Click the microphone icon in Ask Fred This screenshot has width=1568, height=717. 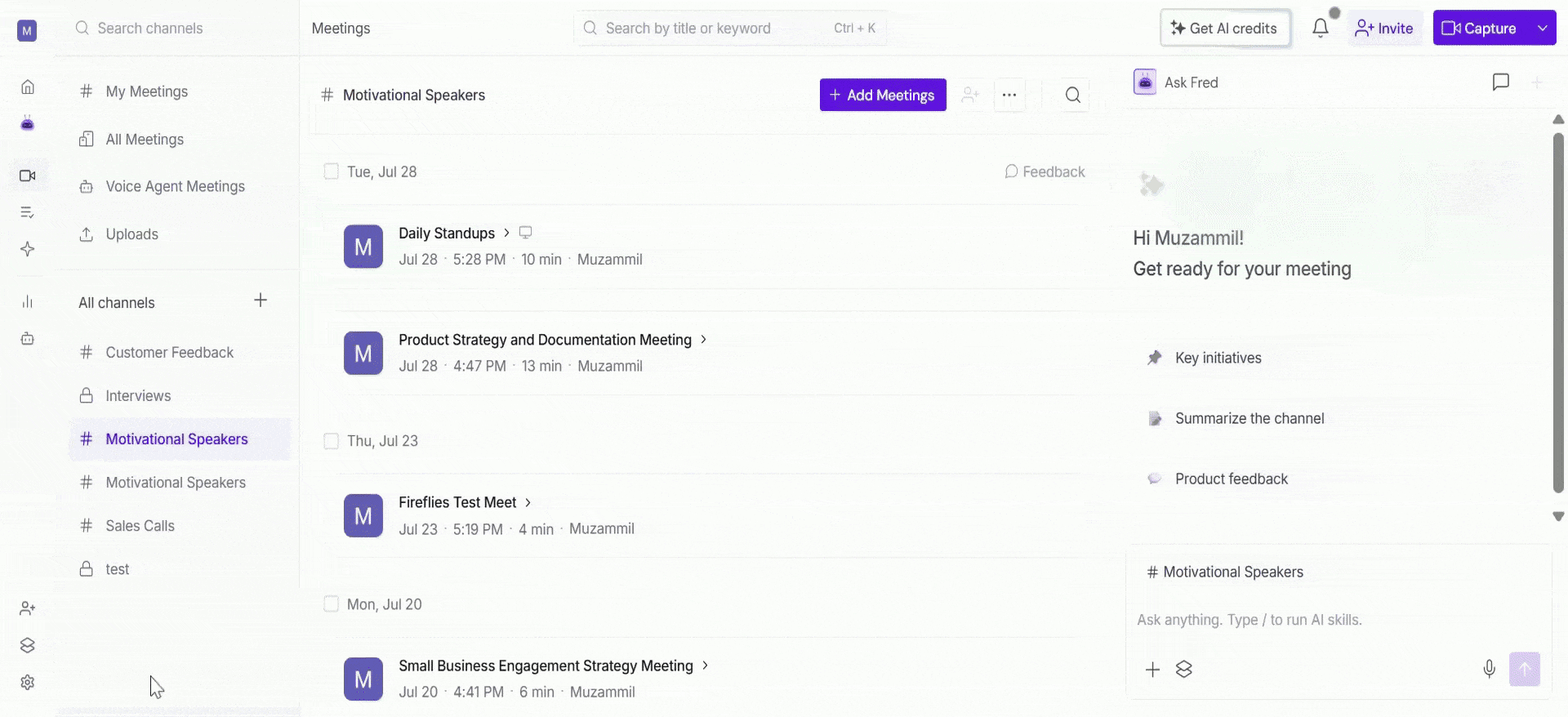tap(1489, 670)
